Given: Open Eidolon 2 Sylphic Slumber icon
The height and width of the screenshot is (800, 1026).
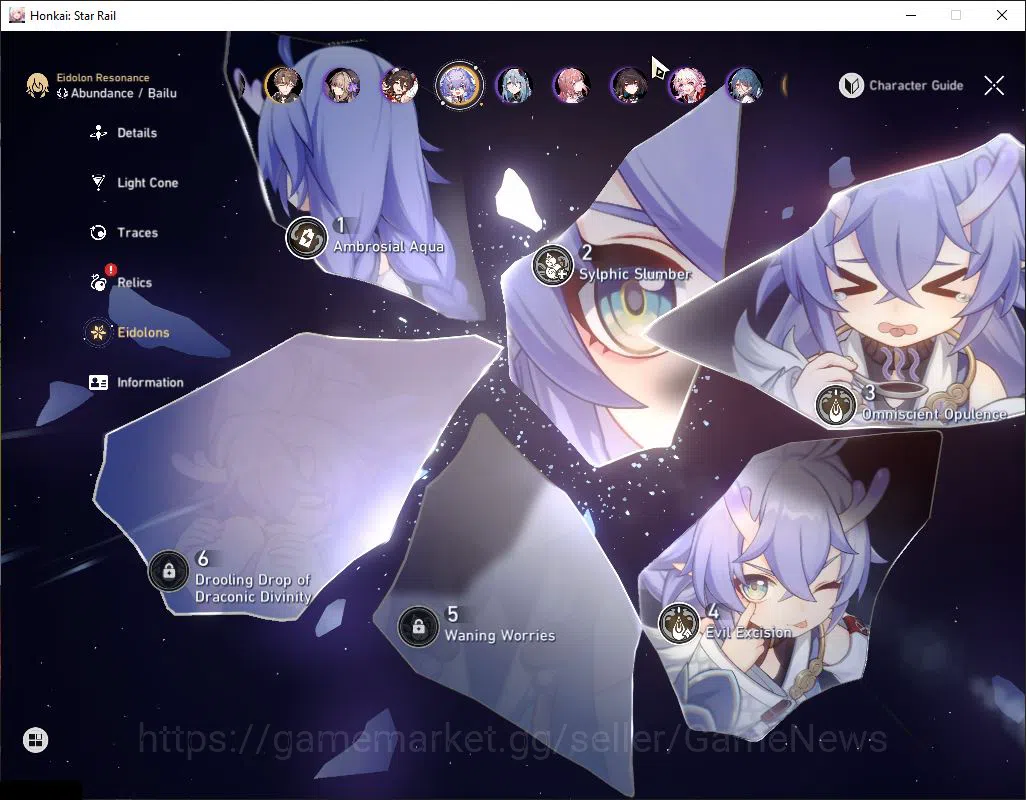Looking at the screenshot, I should 553,266.
